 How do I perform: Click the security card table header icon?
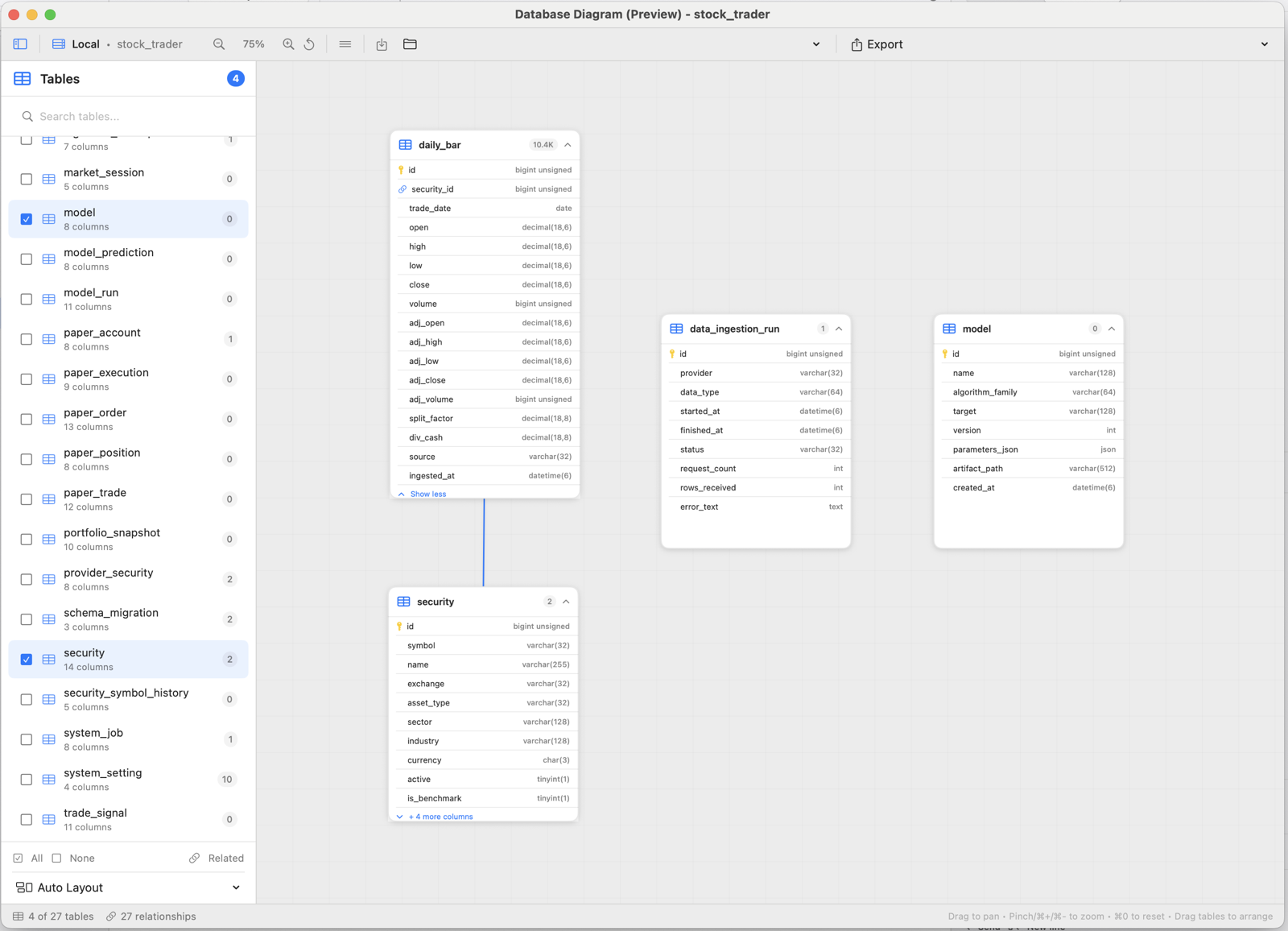(404, 602)
